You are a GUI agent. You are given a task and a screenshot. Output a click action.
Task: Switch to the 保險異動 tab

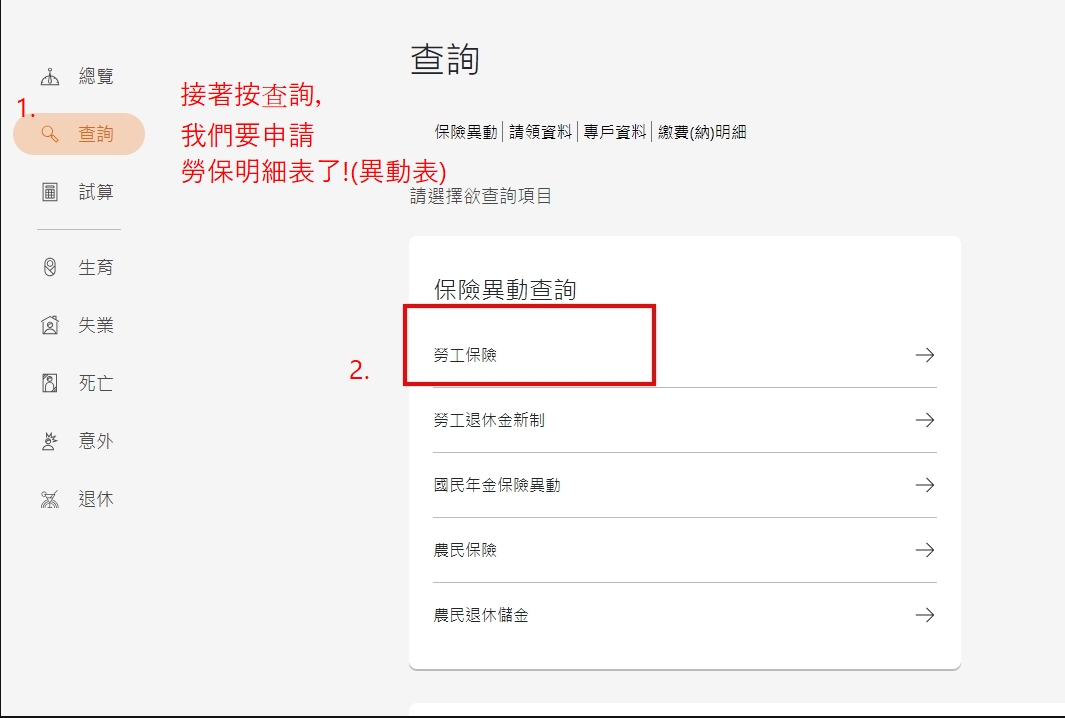pyautogui.click(x=466, y=132)
